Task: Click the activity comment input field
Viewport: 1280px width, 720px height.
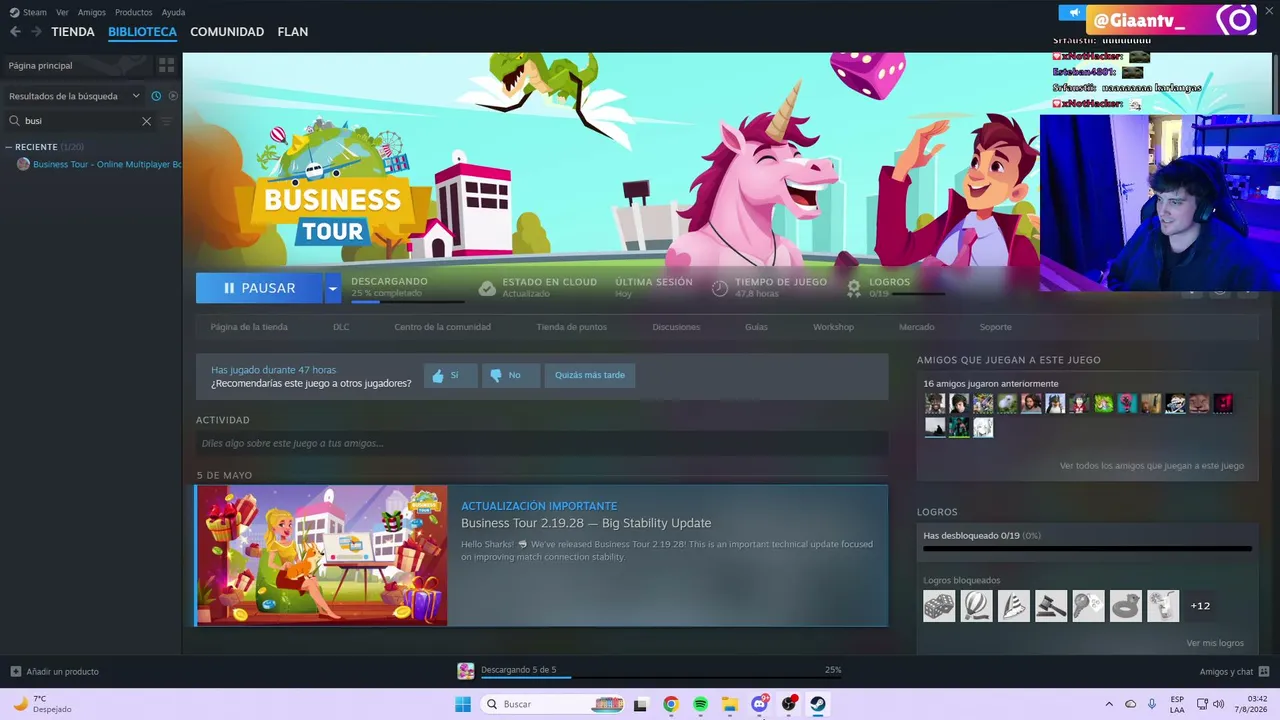Action: (x=542, y=443)
